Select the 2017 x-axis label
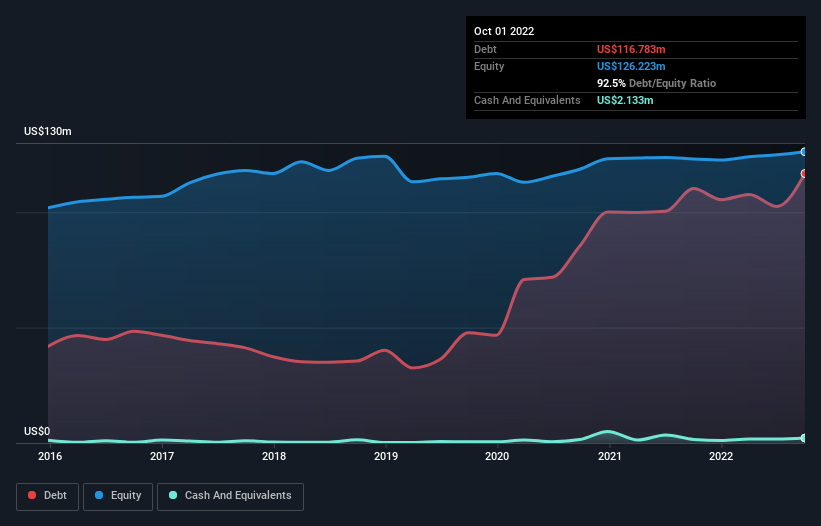The height and width of the screenshot is (526, 821). [162, 456]
